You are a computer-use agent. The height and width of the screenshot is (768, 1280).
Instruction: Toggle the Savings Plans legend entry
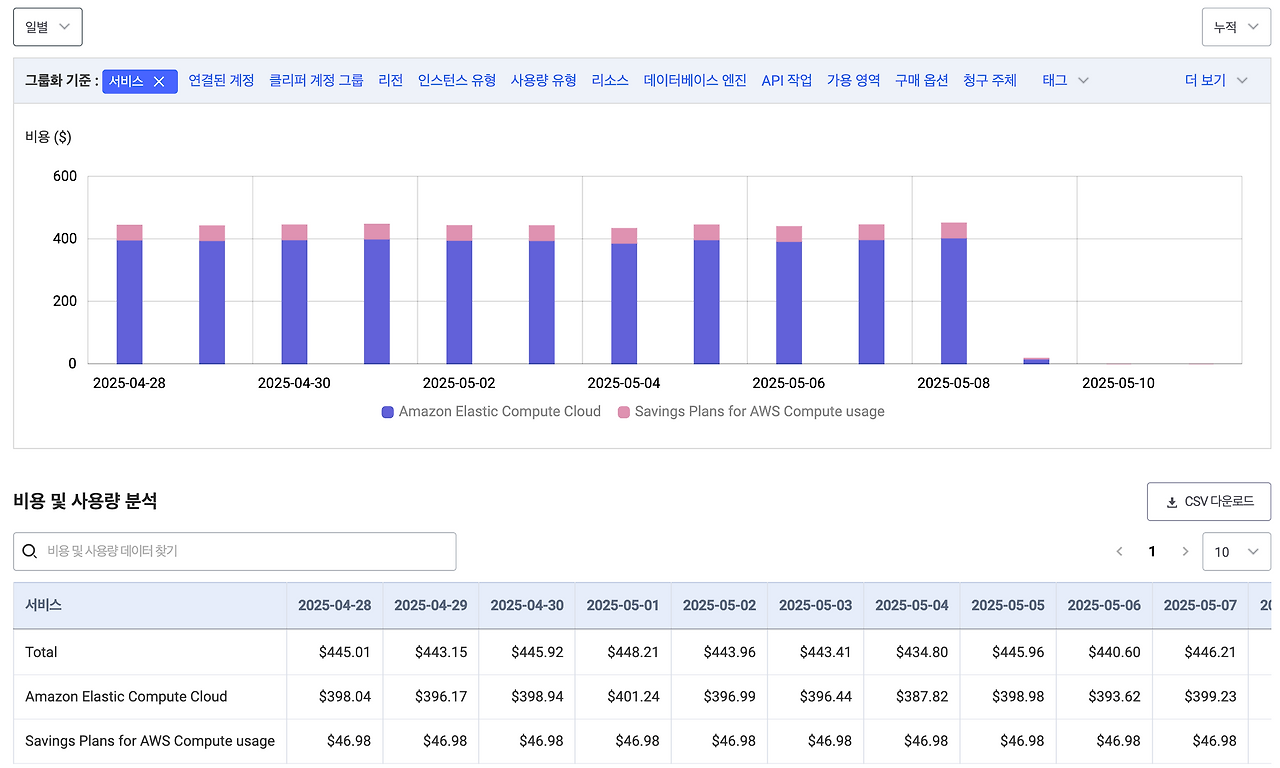click(x=760, y=411)
